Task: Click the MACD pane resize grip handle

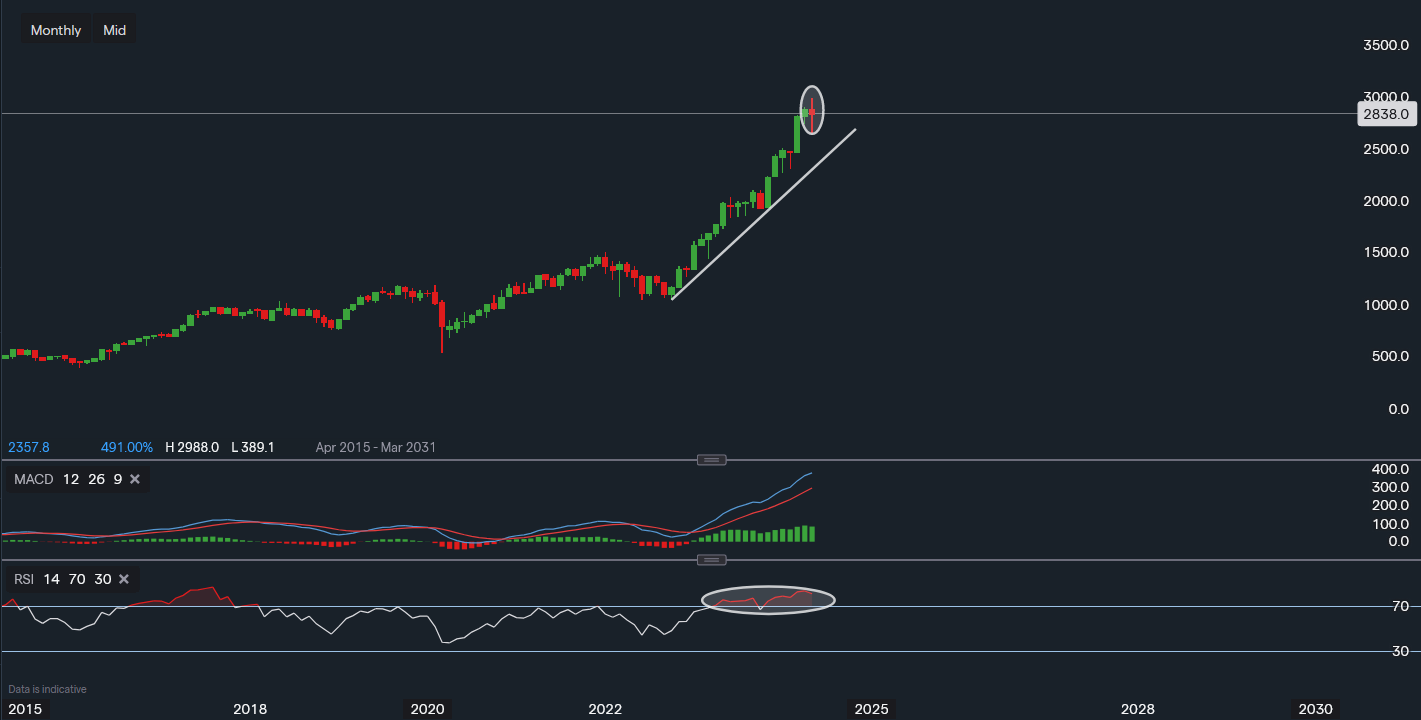Action: pos(712,460)
